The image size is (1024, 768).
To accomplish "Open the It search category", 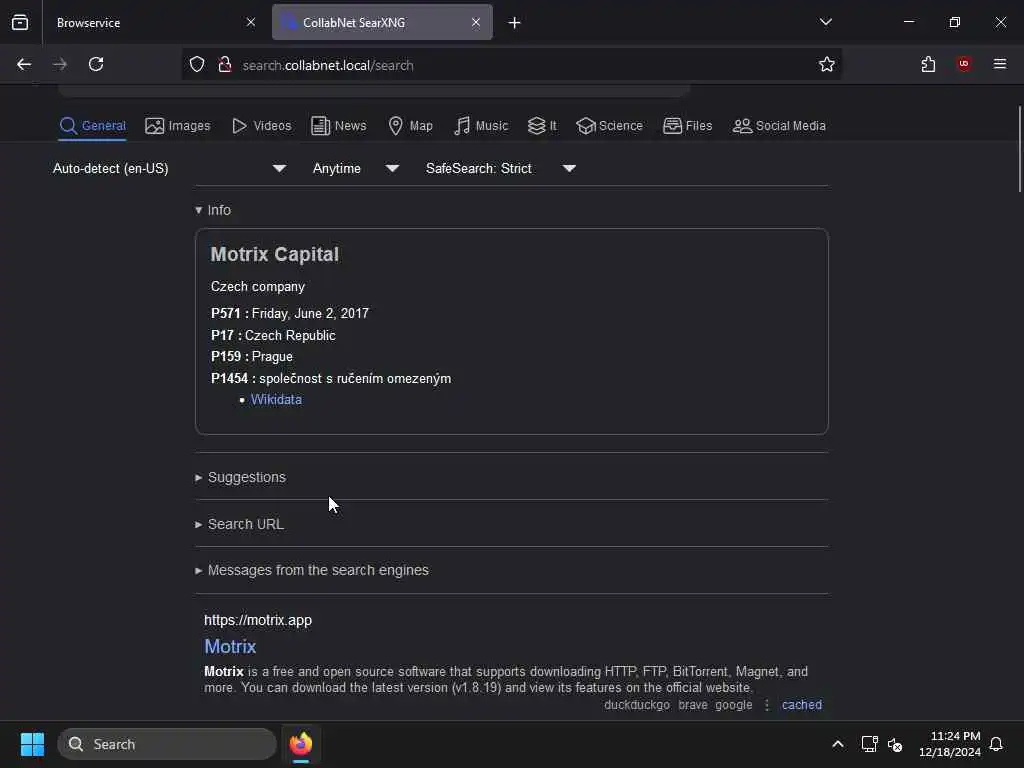I will (542, 125).
